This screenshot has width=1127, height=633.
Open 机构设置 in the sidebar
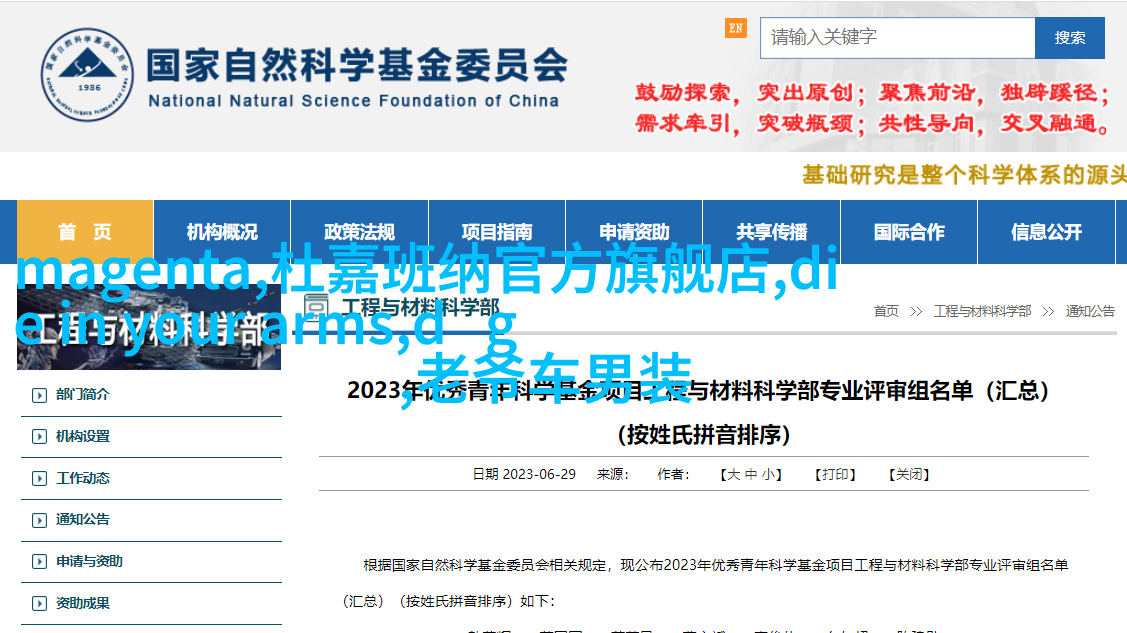pyautogui.click(x=83, y=436)
